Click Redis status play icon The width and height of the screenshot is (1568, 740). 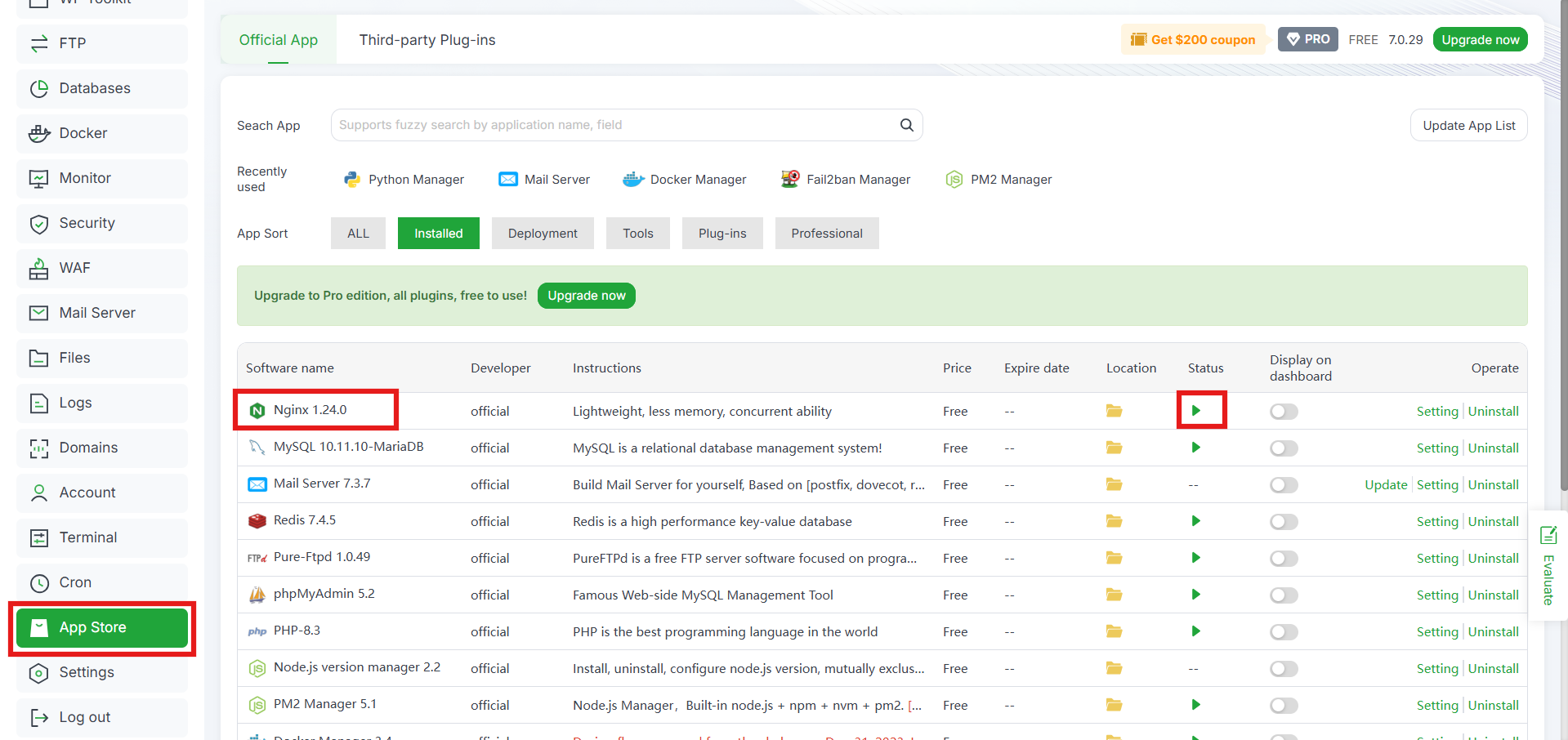pos(1195,521)
